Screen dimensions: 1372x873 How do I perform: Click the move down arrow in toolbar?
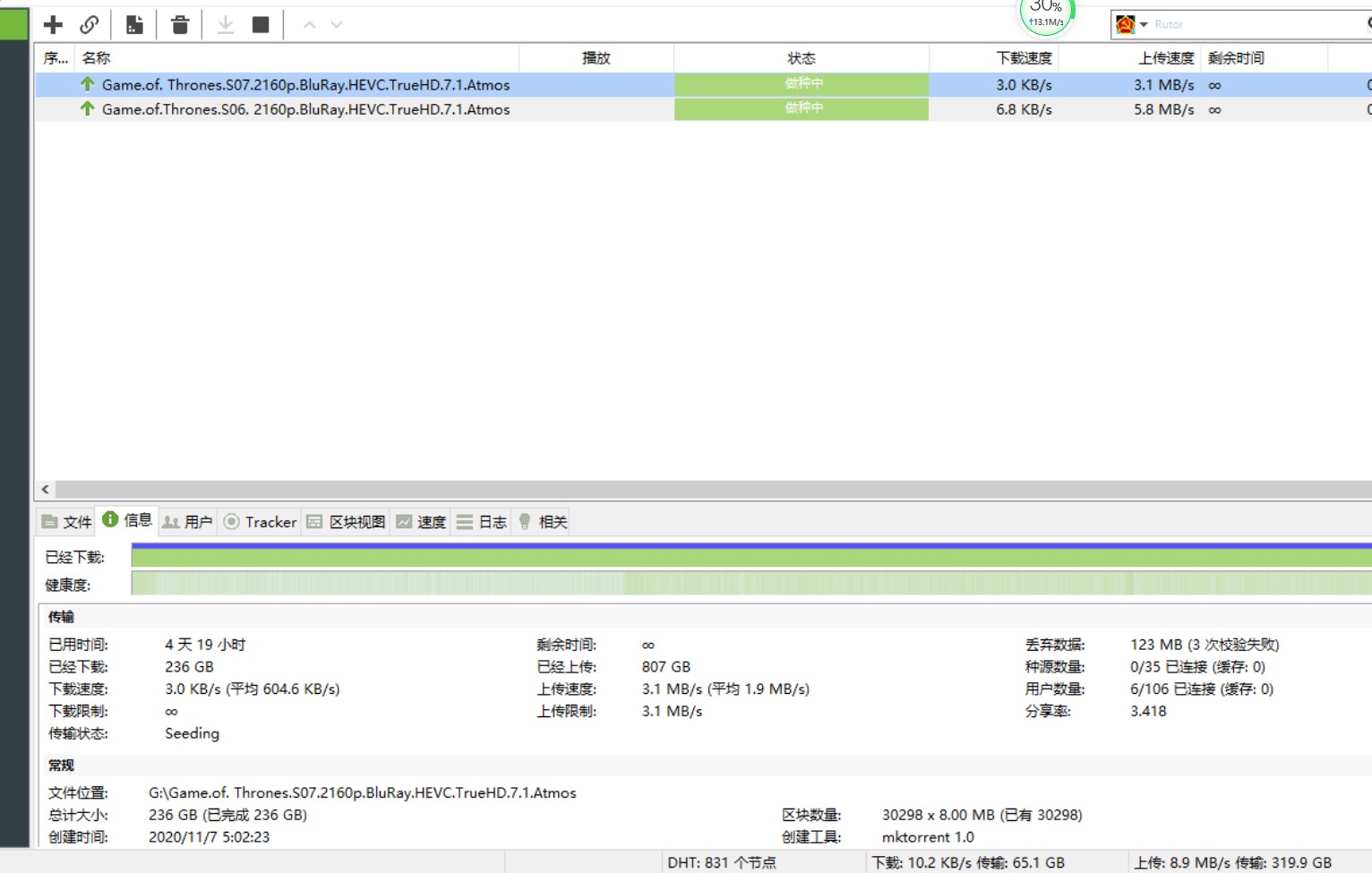tap(337, 24)
